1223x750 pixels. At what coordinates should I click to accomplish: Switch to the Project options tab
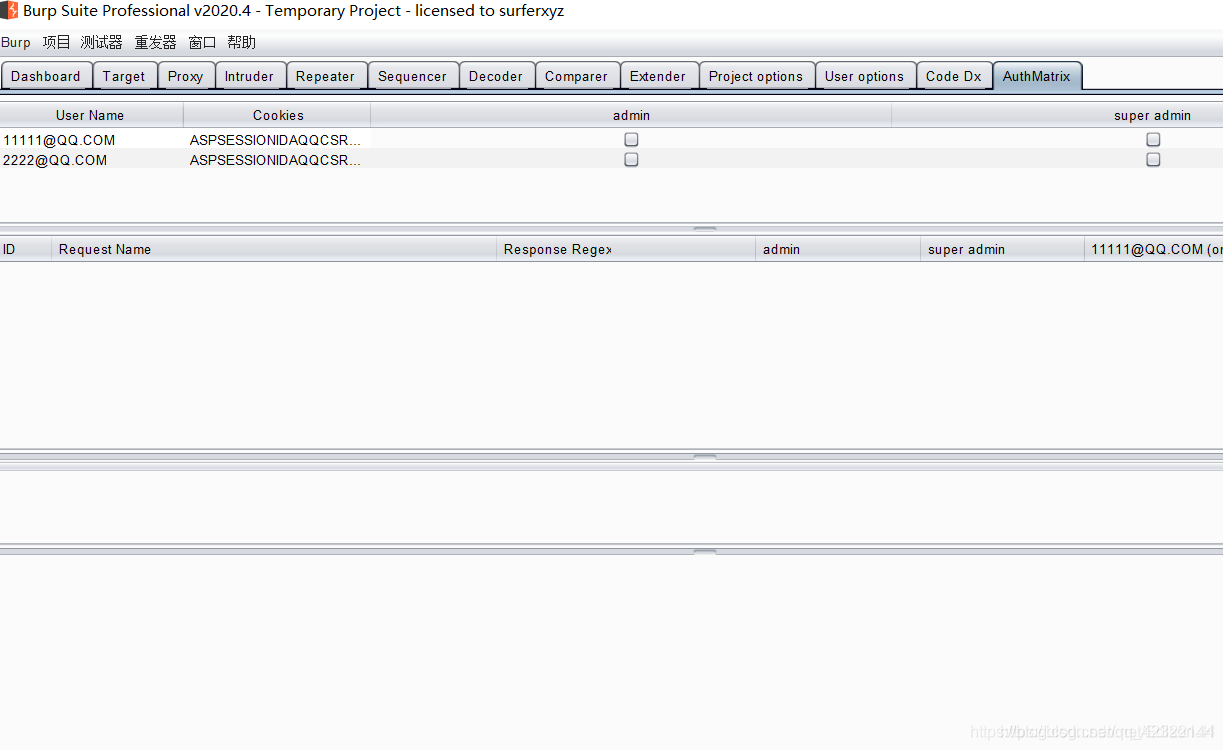pyautogui.click(x=756, y=76)
